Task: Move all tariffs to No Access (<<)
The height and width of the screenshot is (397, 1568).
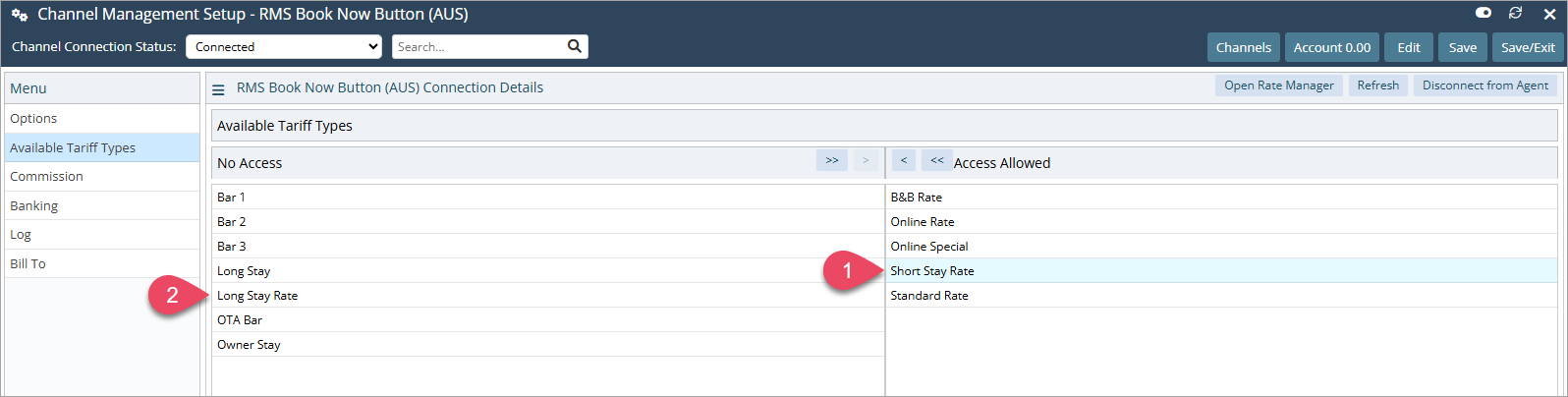Action: [937, 160]
